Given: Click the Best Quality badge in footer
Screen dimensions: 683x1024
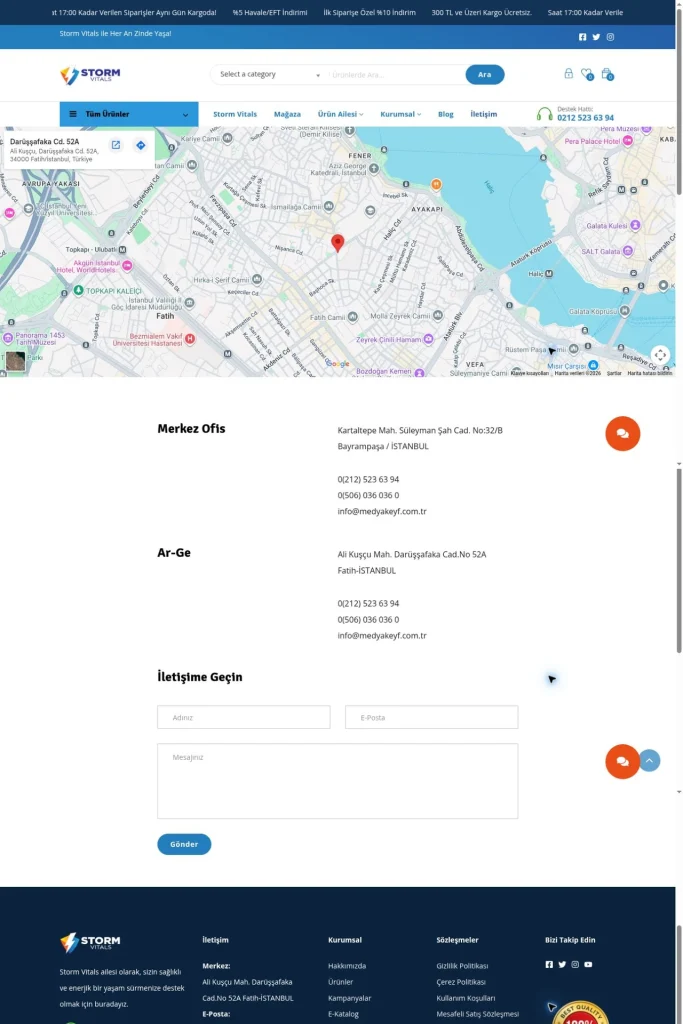Looking at the screenshot, I should (580, 1012).
